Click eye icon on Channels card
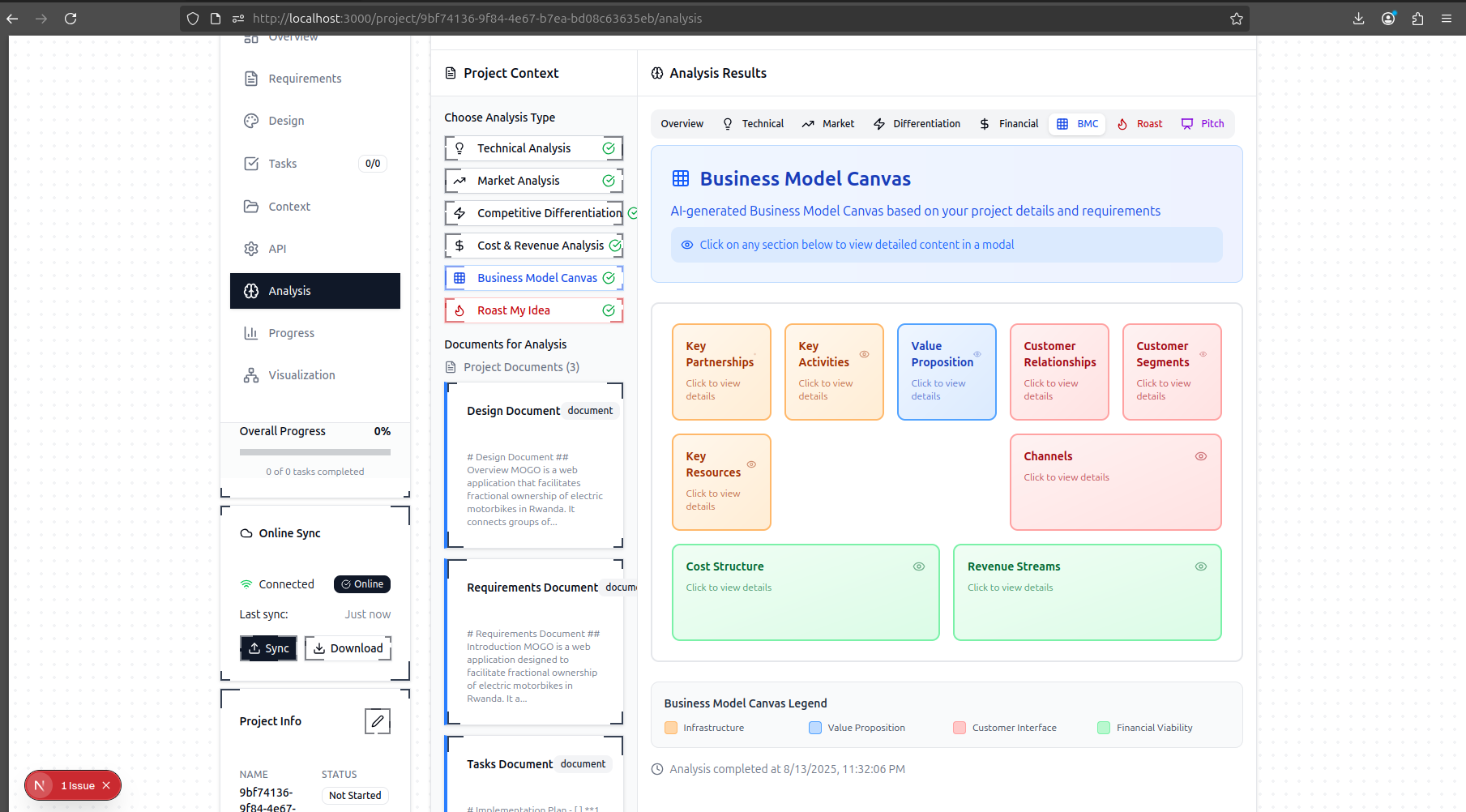 pyautogui.click(x=1201, y=456)
